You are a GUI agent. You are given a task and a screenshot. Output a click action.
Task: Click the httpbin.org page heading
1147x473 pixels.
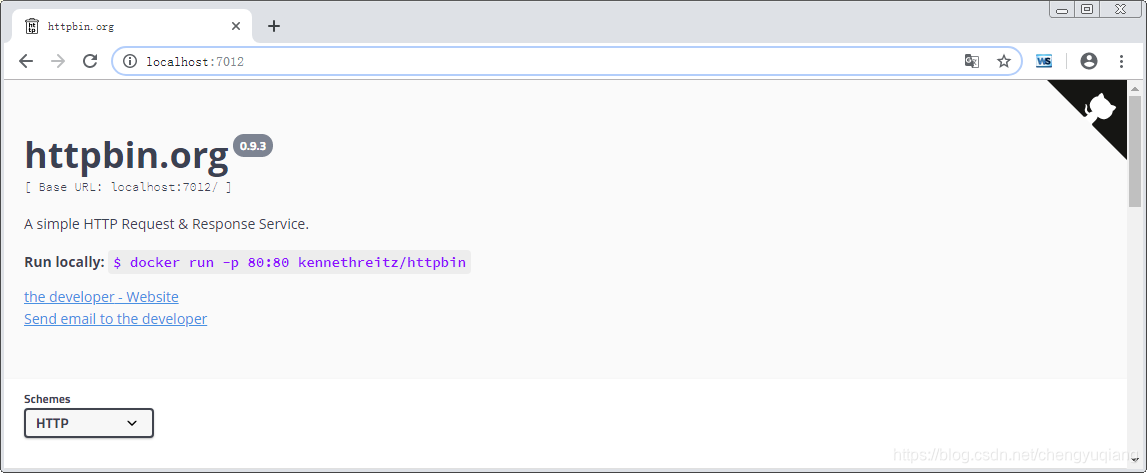coord(127,155)
